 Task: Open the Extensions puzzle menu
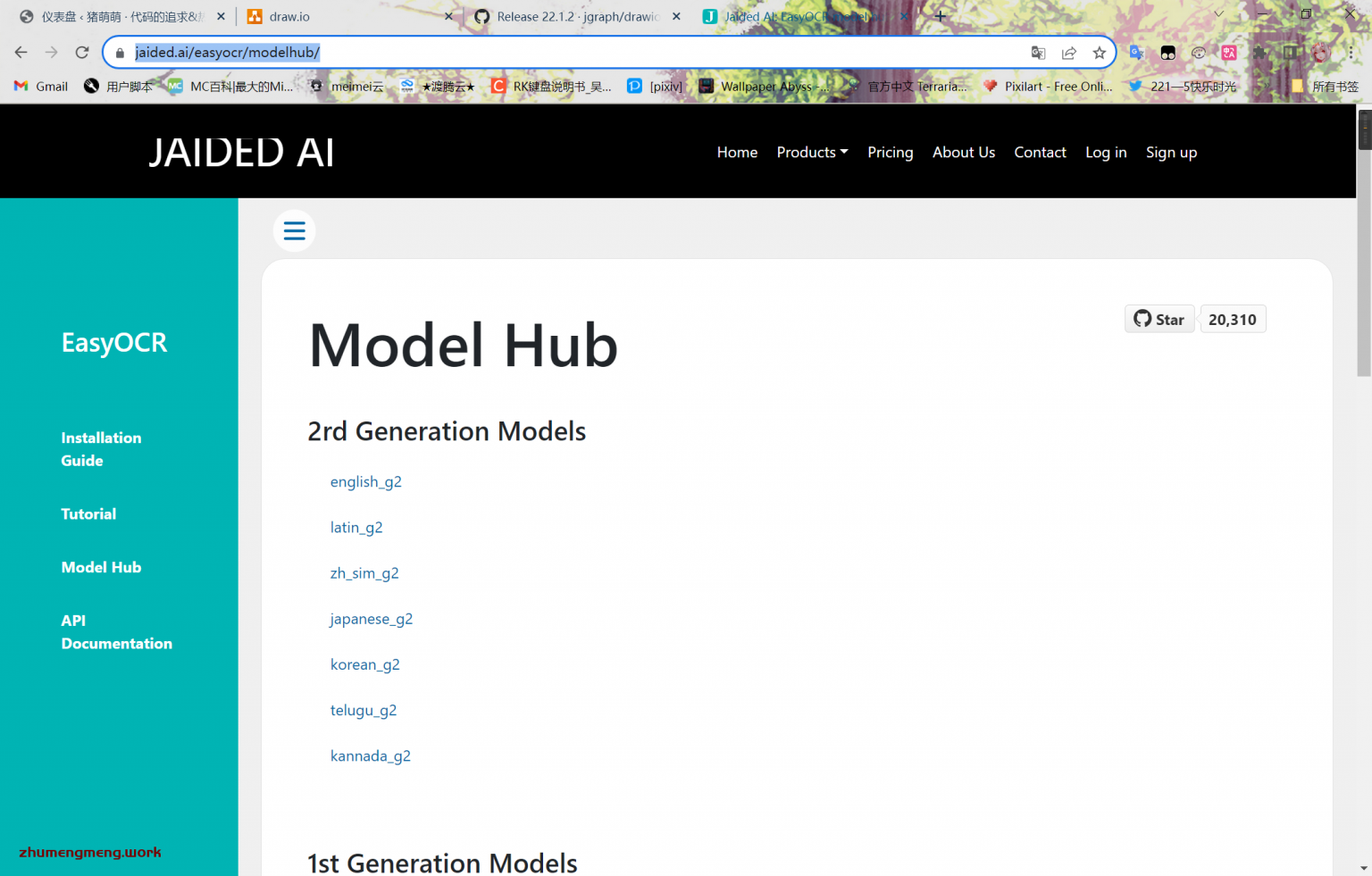[1259, 53]
